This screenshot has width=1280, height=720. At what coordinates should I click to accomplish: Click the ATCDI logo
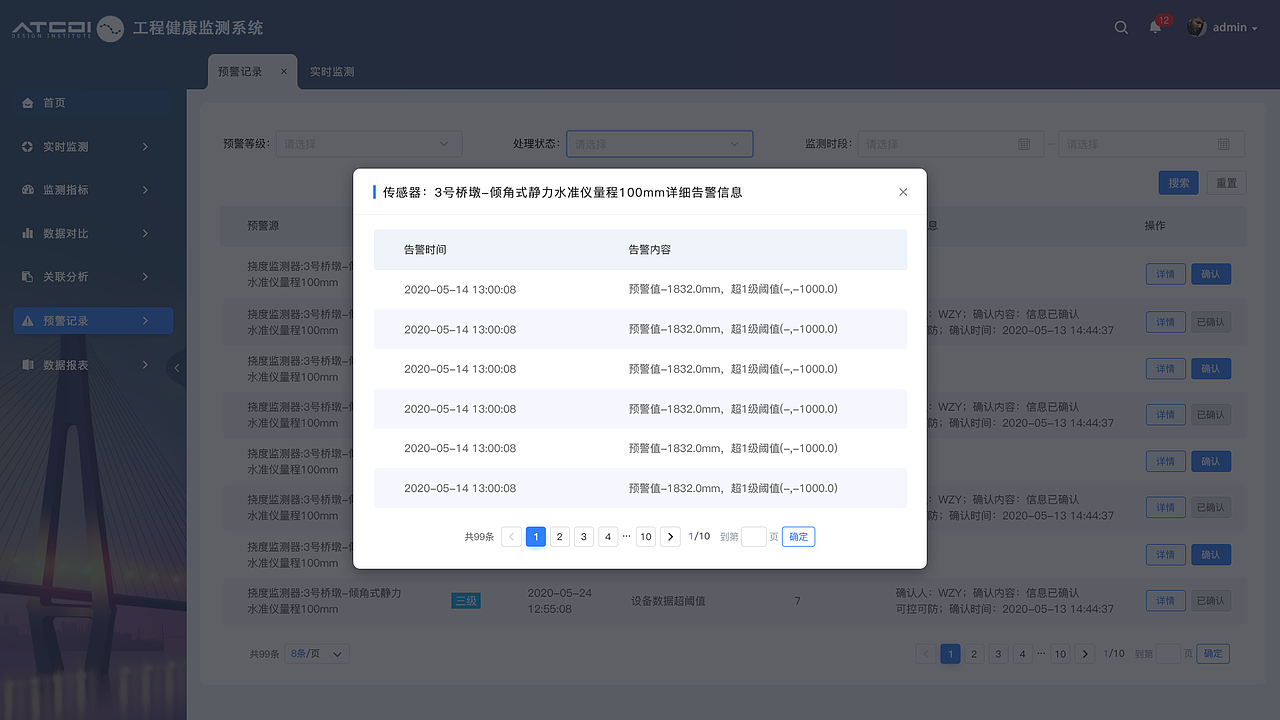click(x=68, y=28)
